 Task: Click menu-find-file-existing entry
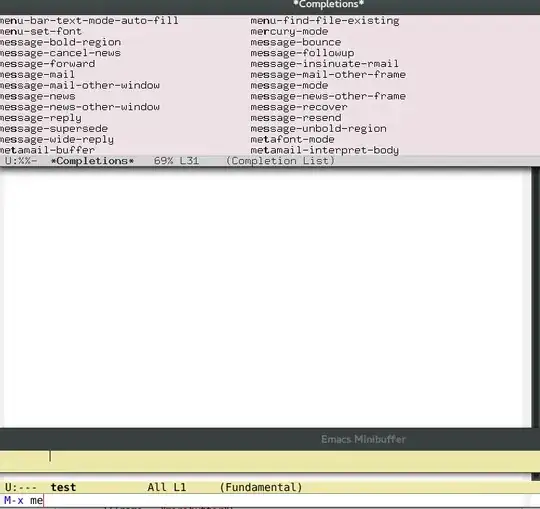[x=325, y=21]
